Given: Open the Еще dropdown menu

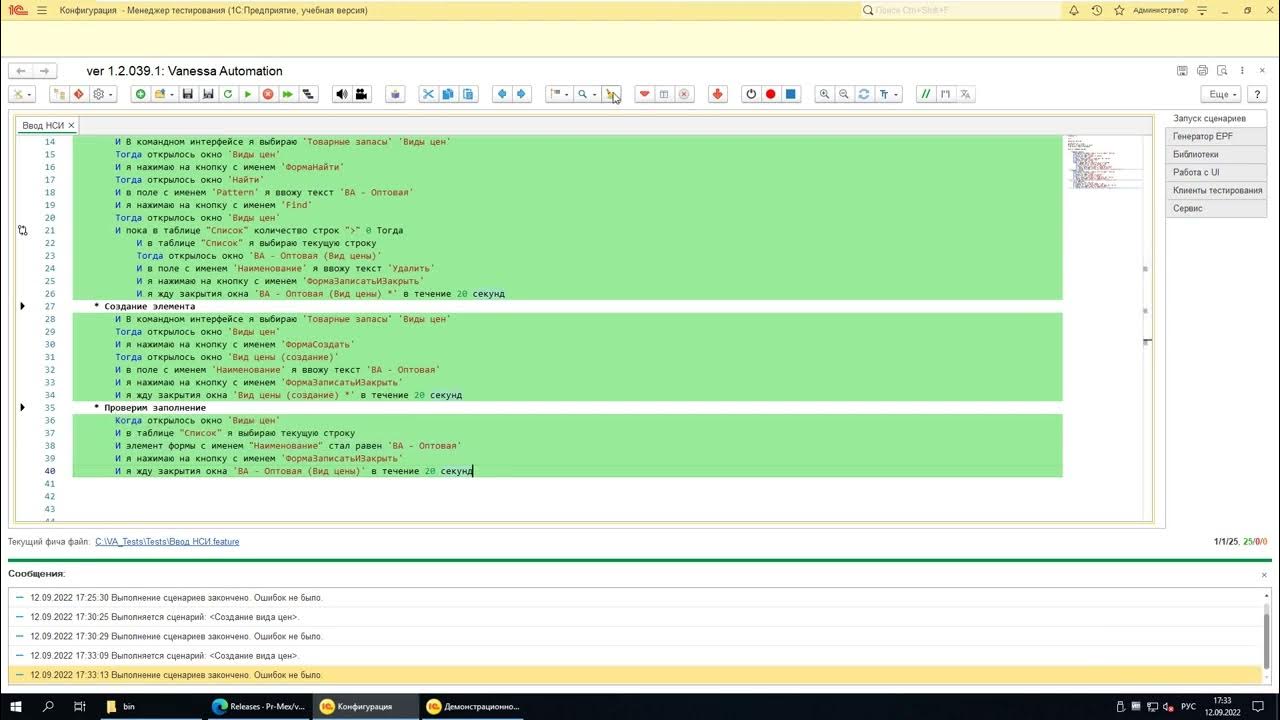Looking at the screenshot, I should tap(1223, 94).
